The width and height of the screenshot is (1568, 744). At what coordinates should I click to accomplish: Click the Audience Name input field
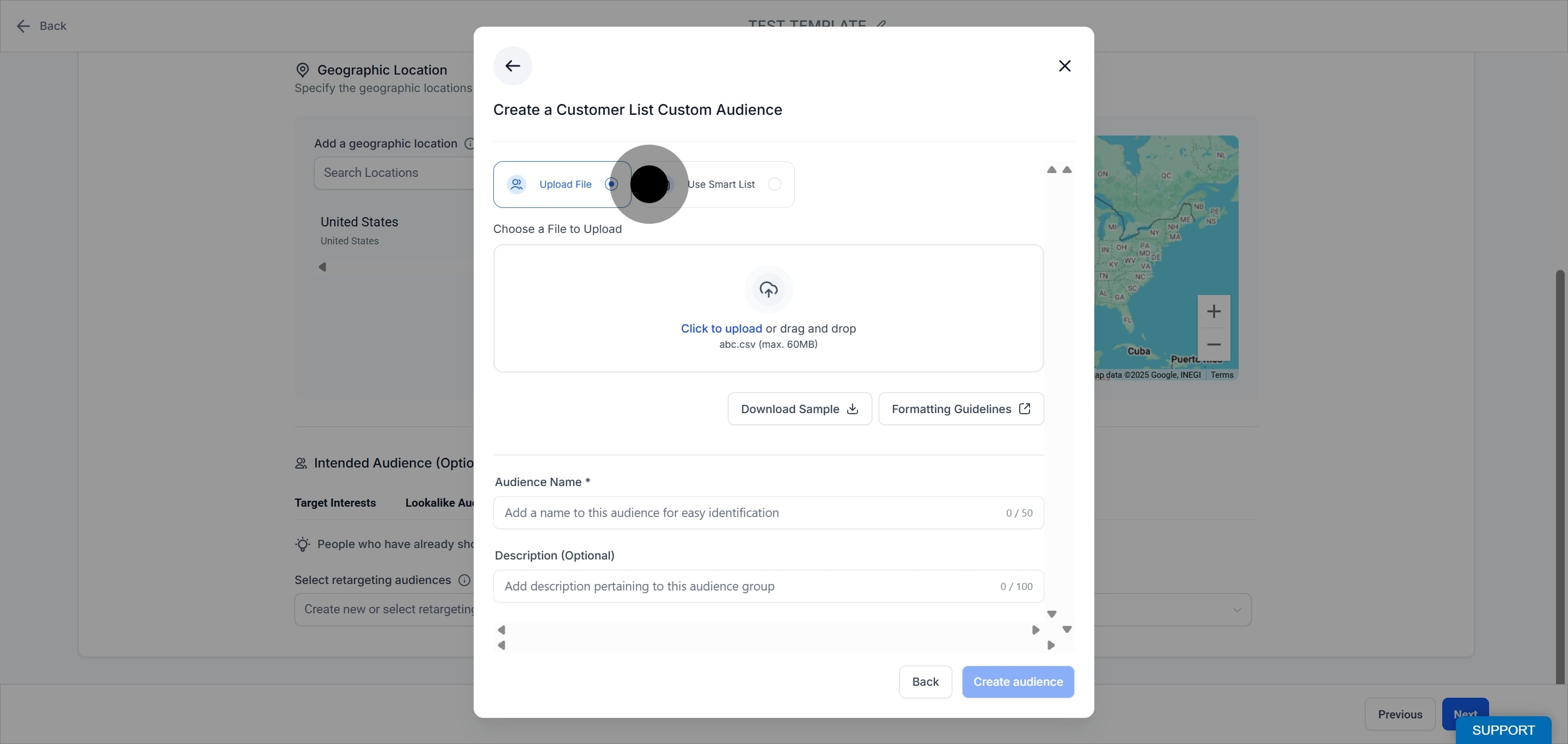(x=768, y=513)
